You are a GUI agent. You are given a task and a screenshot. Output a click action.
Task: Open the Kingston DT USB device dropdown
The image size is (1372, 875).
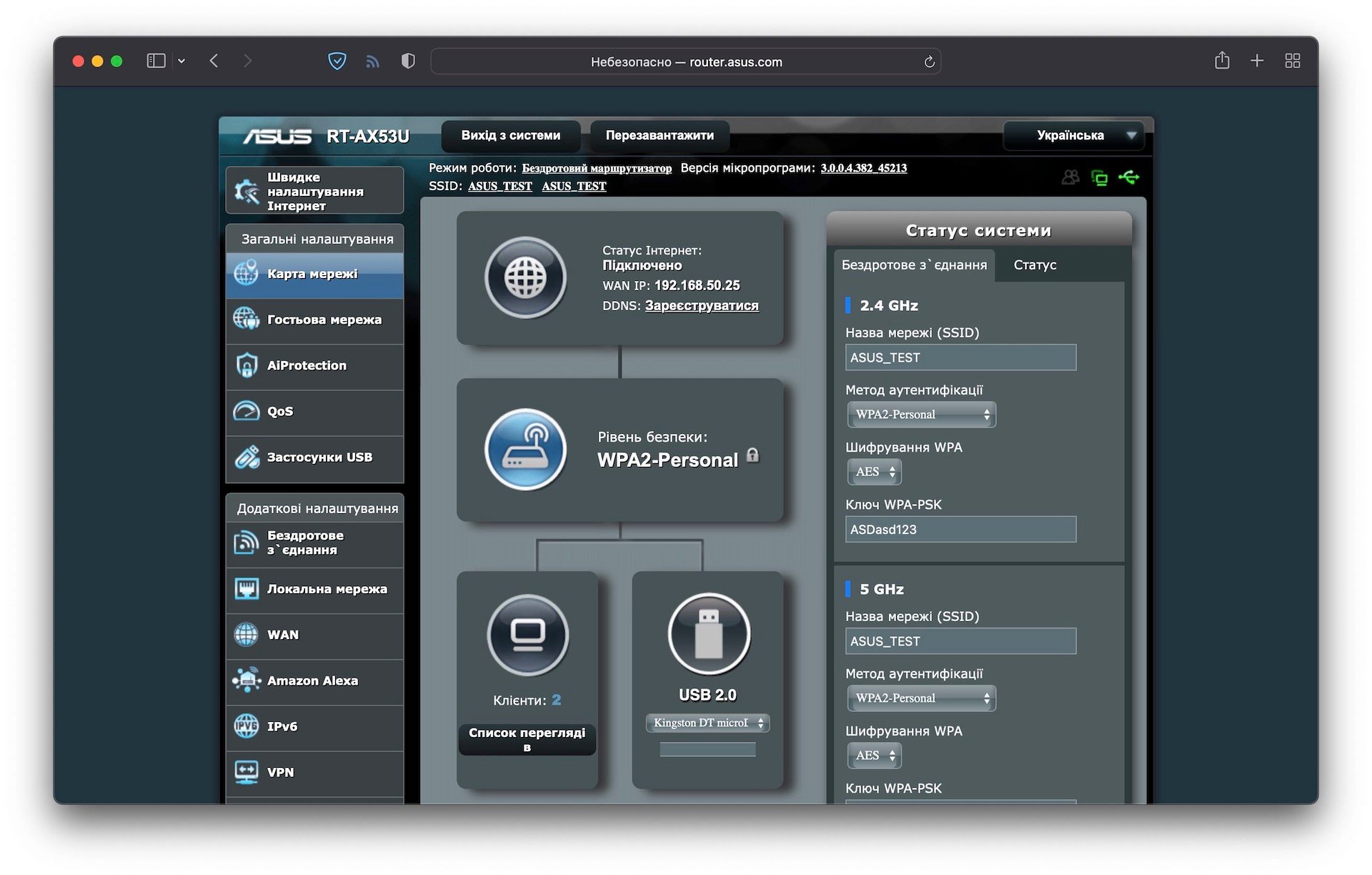[x=707, y=723]
